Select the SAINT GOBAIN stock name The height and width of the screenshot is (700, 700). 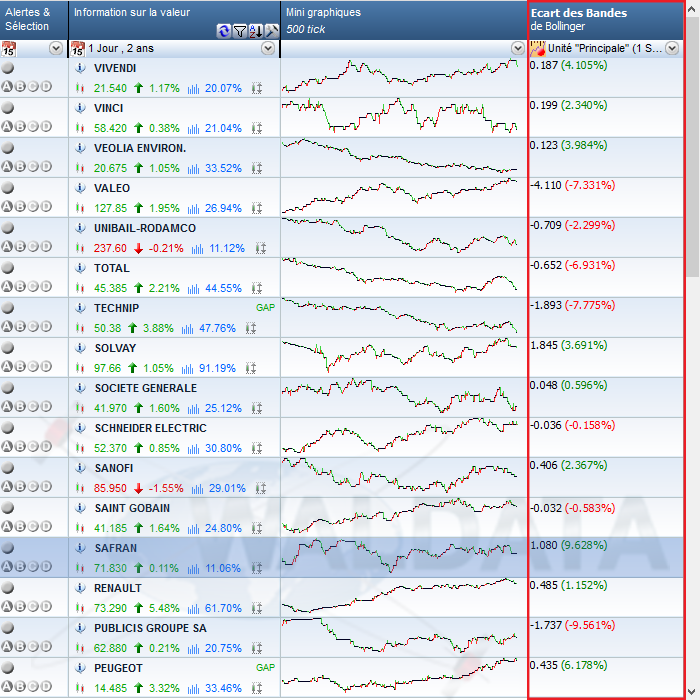[x=132, y=508]
